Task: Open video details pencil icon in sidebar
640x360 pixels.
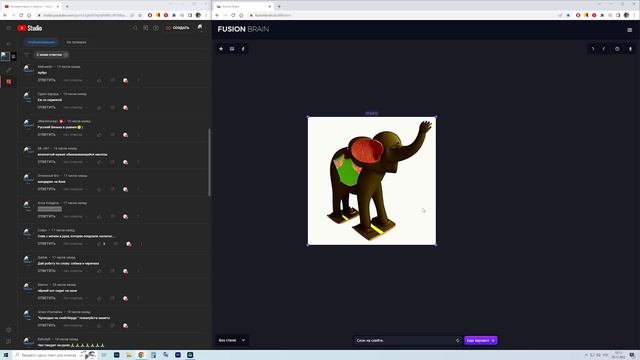Action: pos(9,70)
